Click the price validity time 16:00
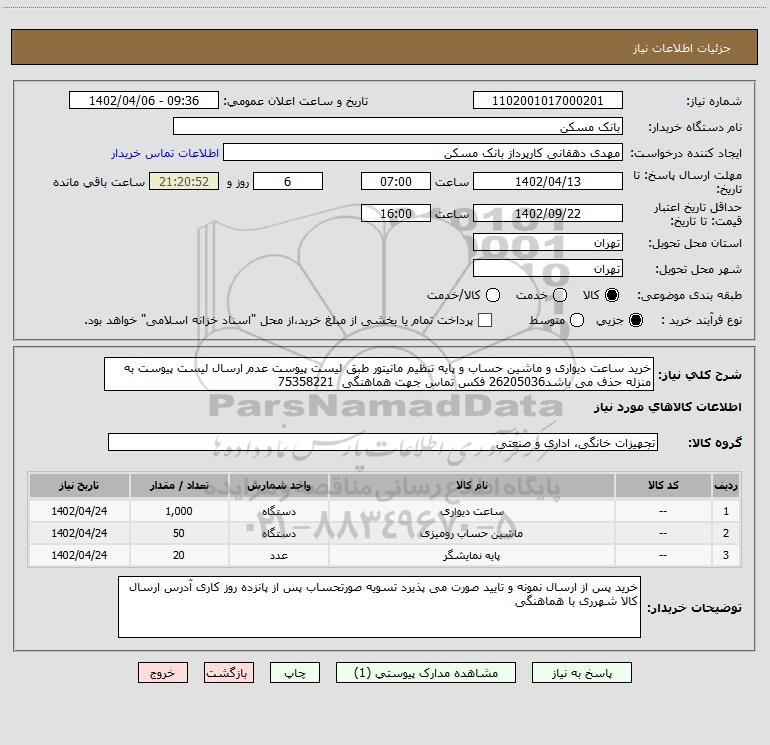The image size is (770, 745). click(396, 213)
